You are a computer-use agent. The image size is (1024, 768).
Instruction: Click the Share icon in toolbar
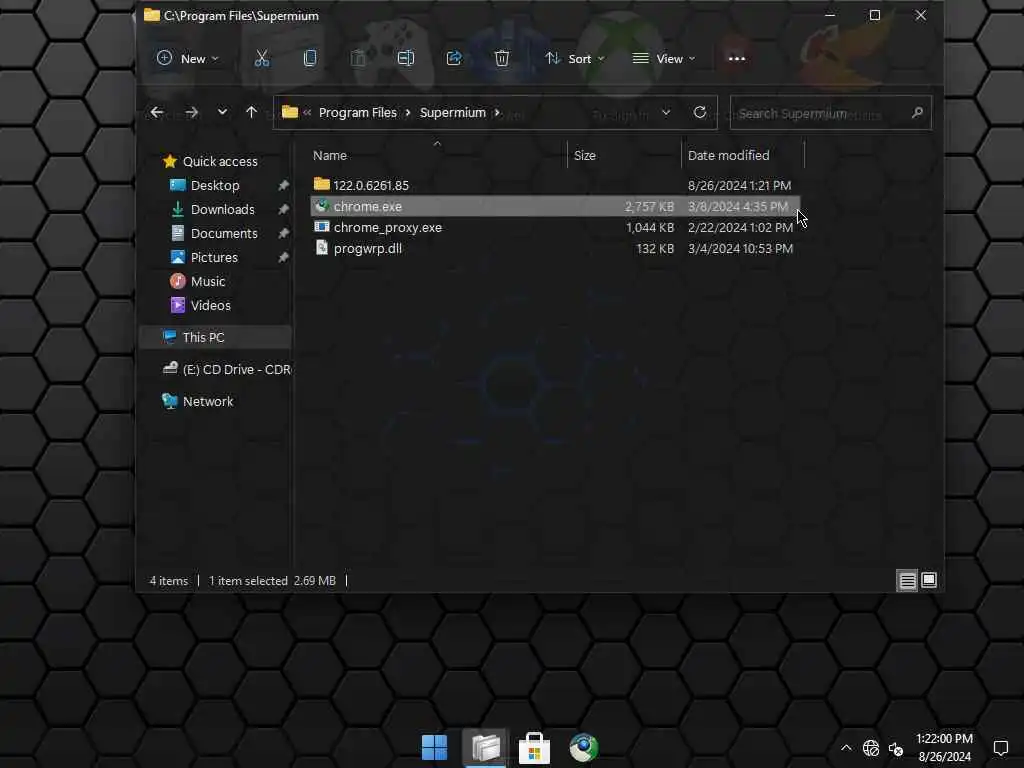454,59
